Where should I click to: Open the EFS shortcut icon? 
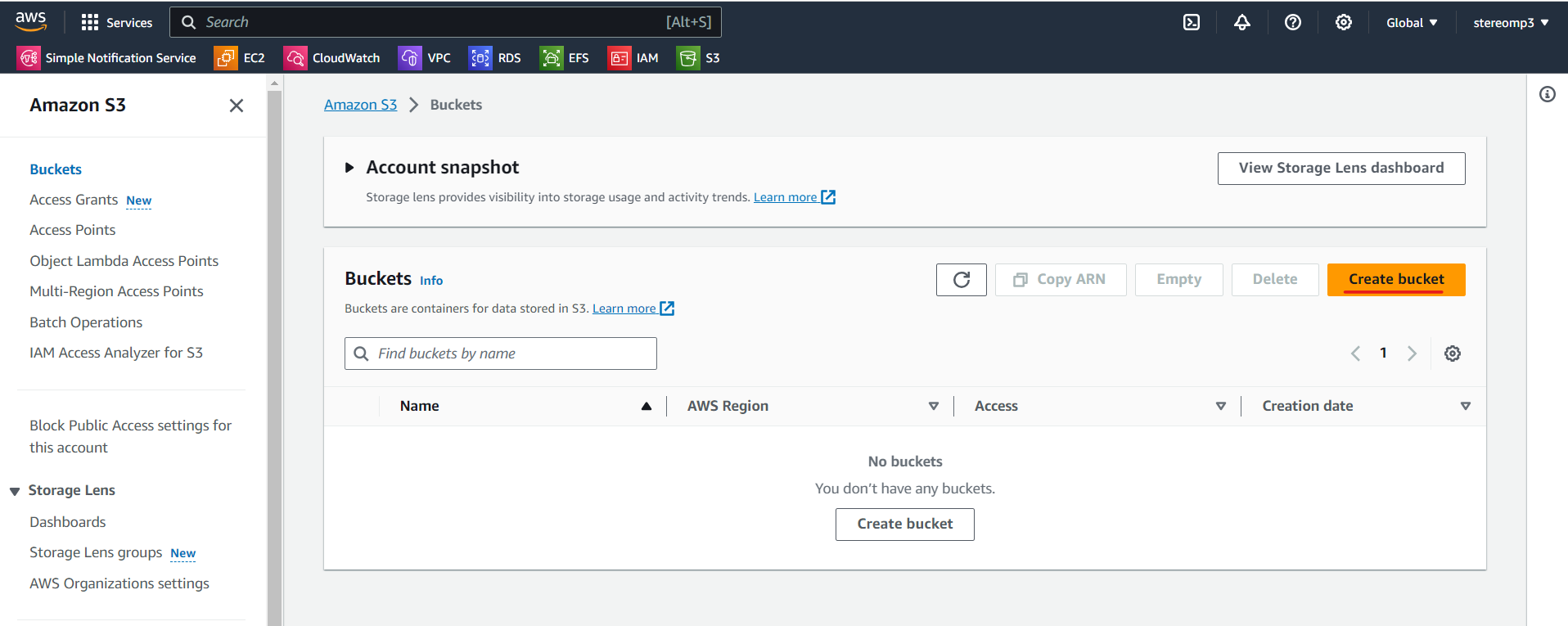tap(552, 58)
